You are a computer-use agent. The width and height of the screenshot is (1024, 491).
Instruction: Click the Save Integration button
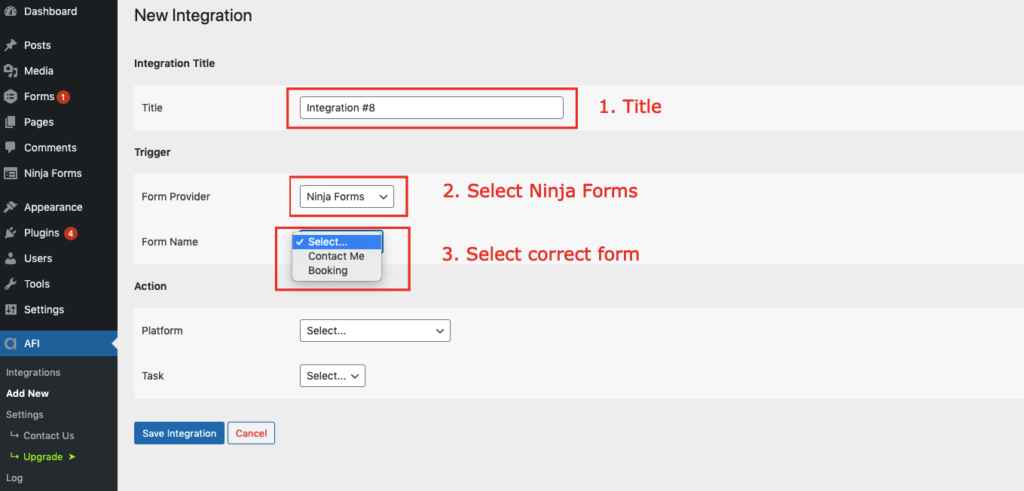[179, 433]
